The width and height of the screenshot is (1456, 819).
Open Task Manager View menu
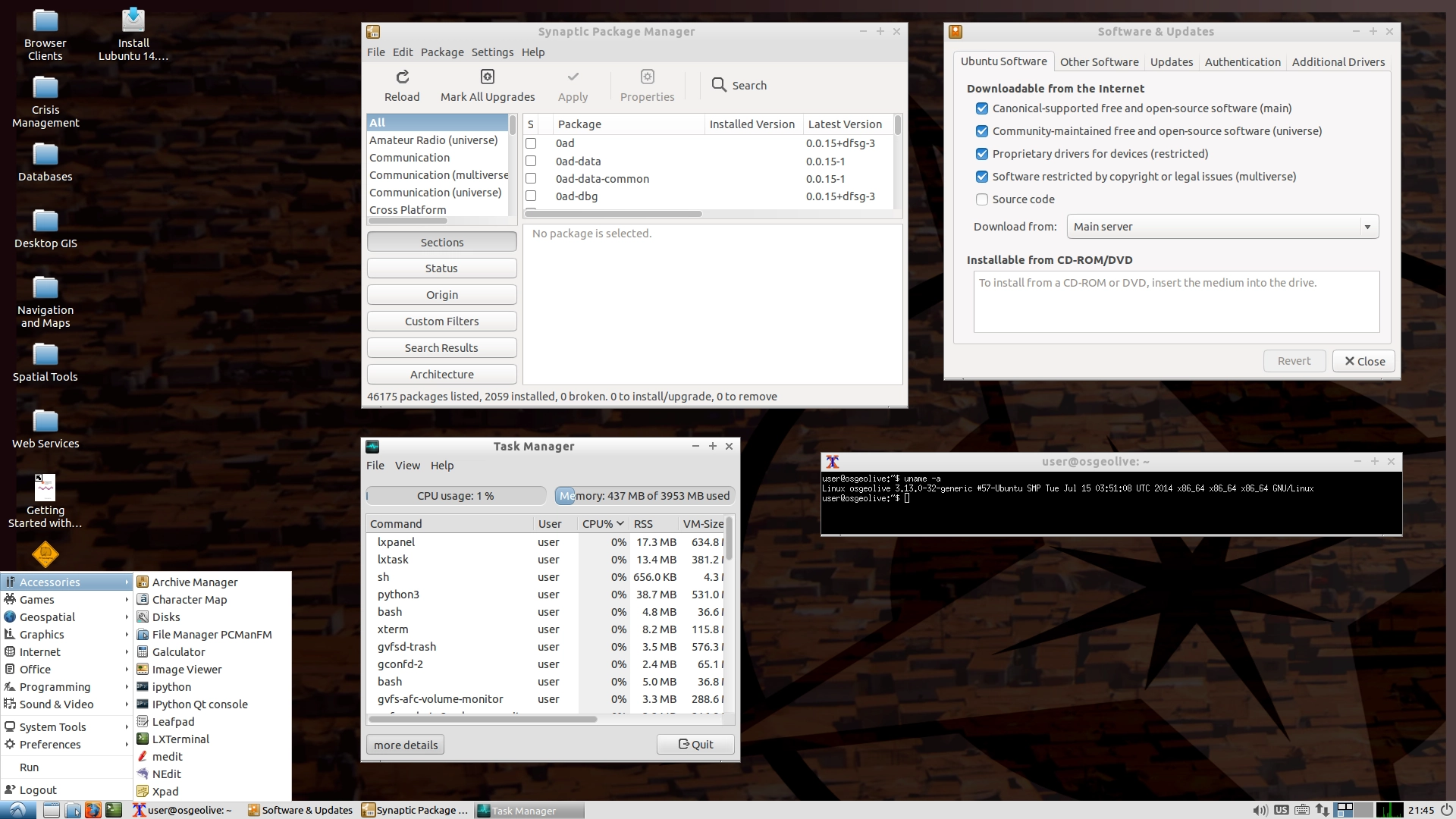pos(407,466)
